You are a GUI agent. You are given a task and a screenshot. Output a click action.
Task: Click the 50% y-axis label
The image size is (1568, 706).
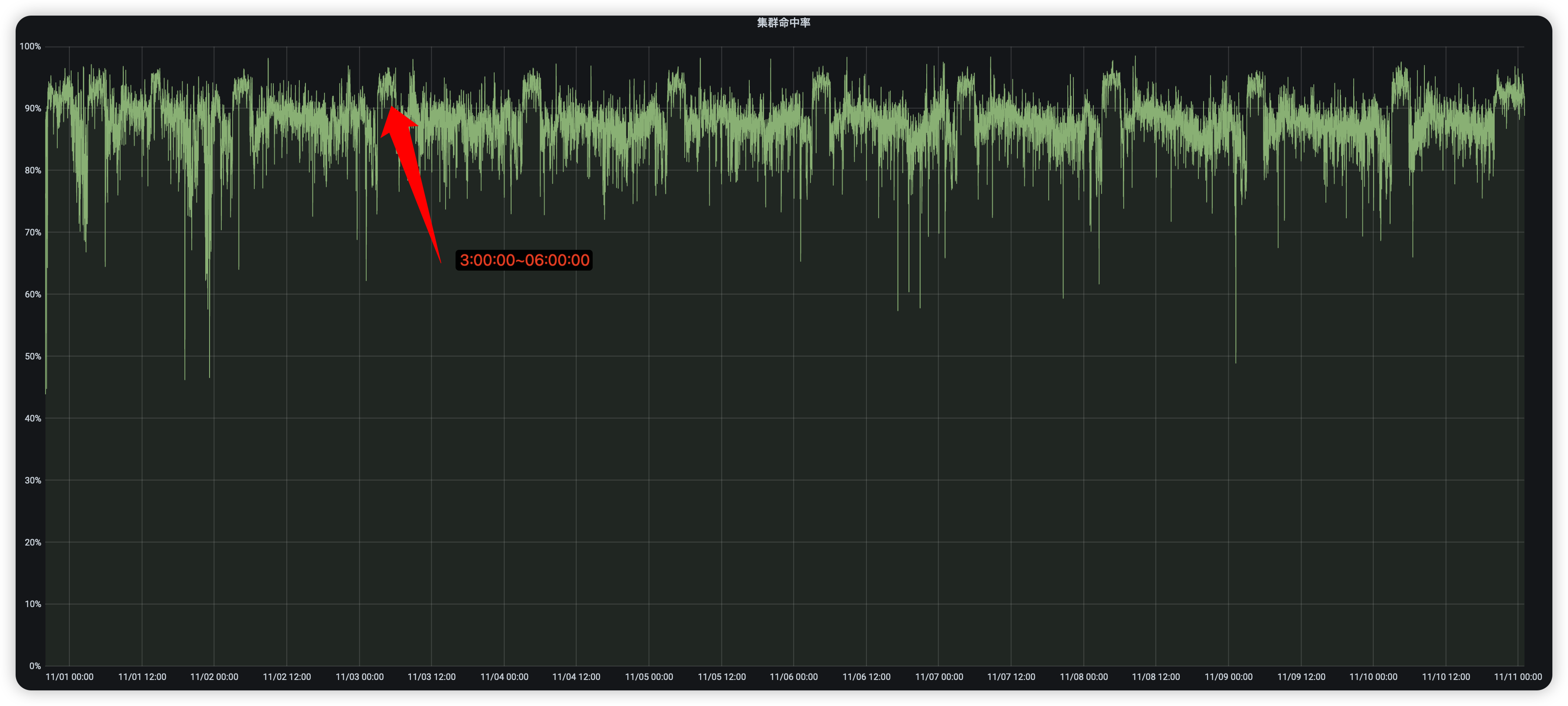(x=32, y=356)
